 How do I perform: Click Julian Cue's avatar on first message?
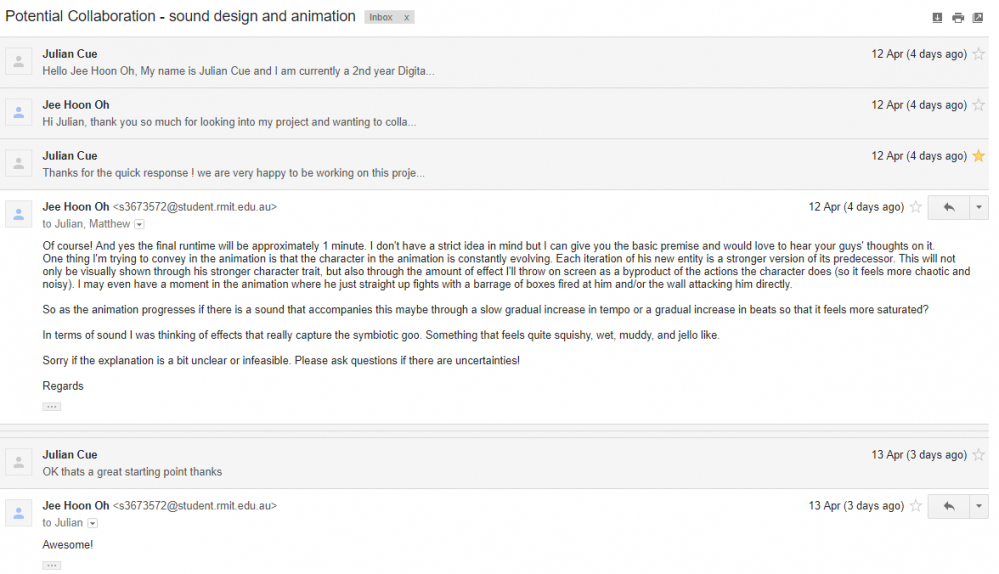tap(18, 61)
